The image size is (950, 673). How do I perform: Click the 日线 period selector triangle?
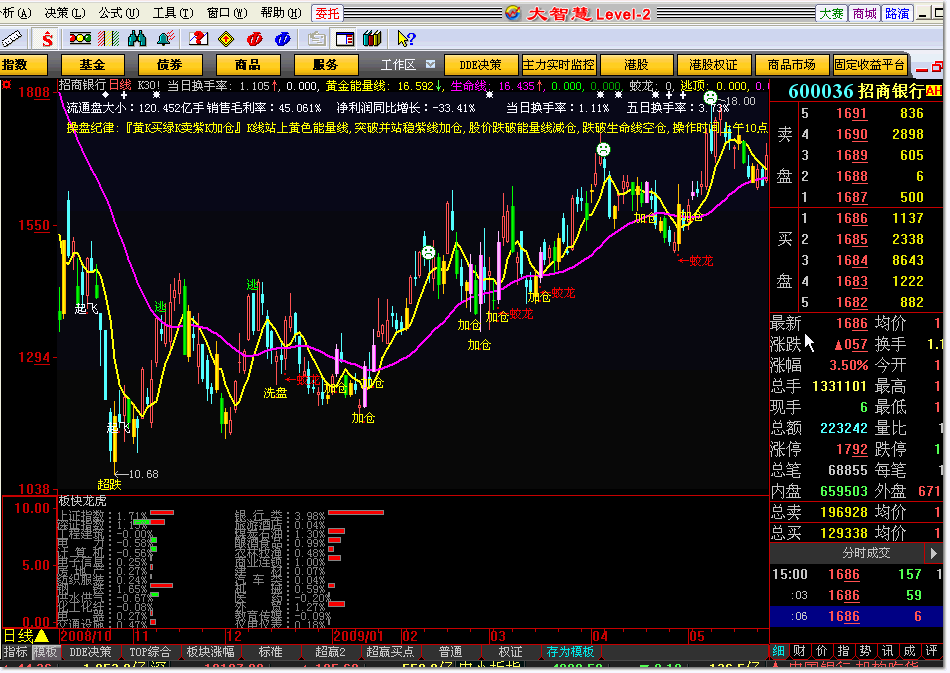coord(42,635)
